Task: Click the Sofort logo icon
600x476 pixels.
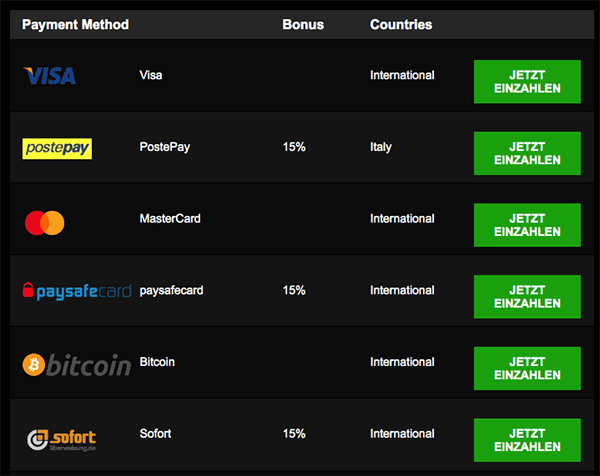Action: 62,438
